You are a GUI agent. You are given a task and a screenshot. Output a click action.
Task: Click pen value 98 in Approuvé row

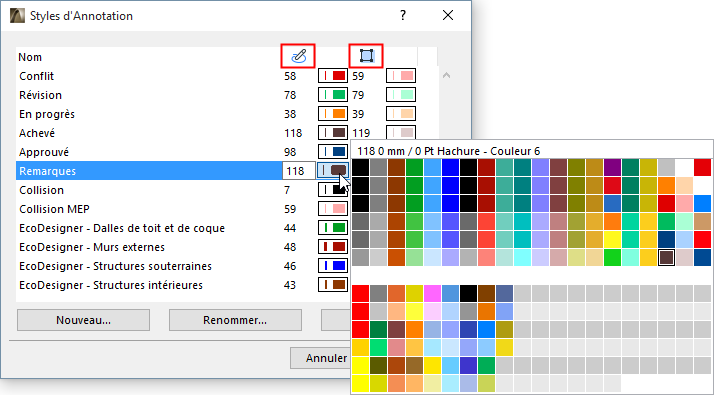pos(290,152)
